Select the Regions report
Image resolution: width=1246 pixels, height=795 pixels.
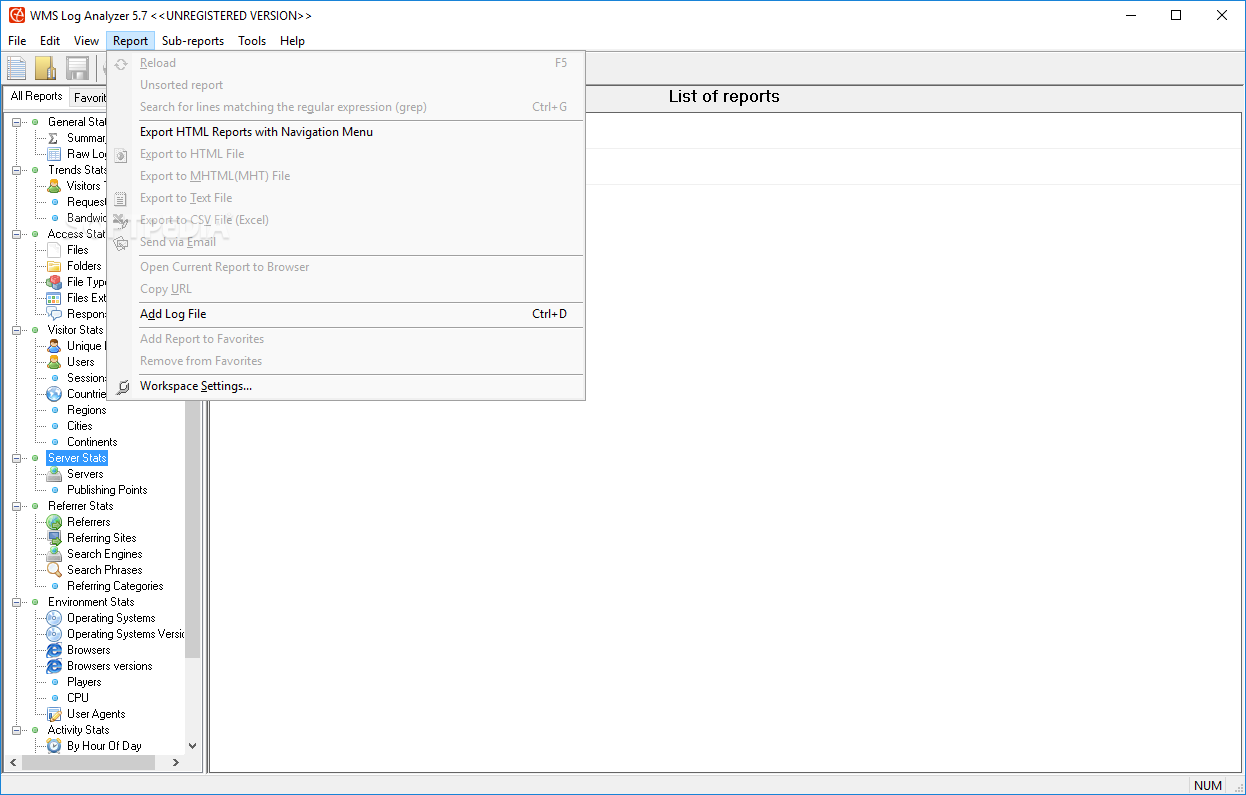[86, 410]
